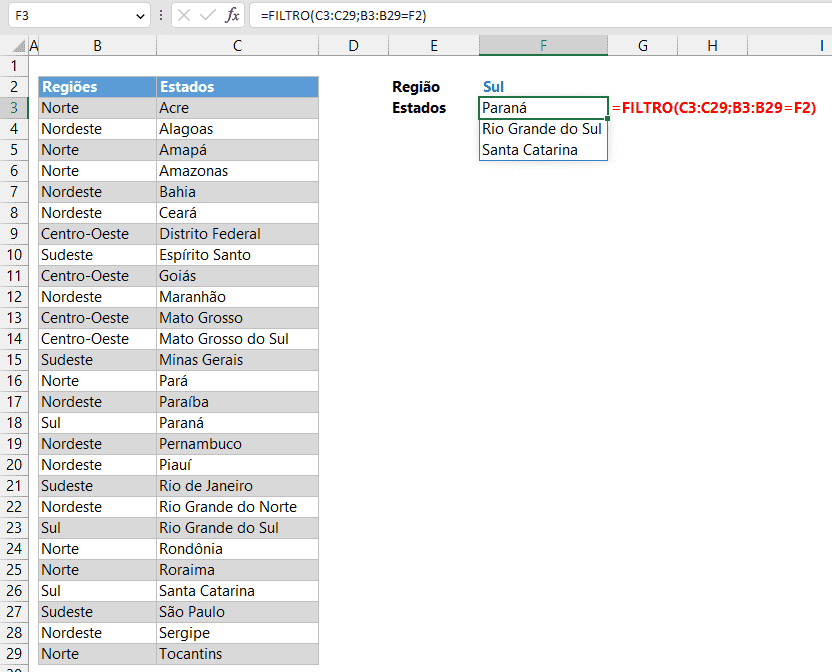This screenshot has width=832, height=672.
Task: Select the Goiás cell
Action: tap(237, 275)
